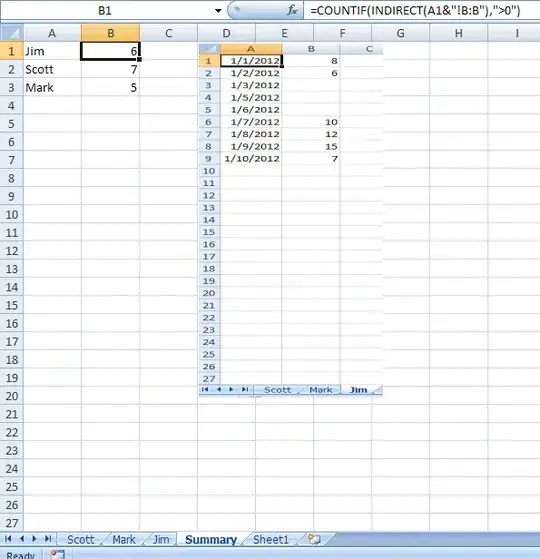Switch to the Summary sheet tab
Viewport: 540px width, 559px height.
tap(211, 539)
